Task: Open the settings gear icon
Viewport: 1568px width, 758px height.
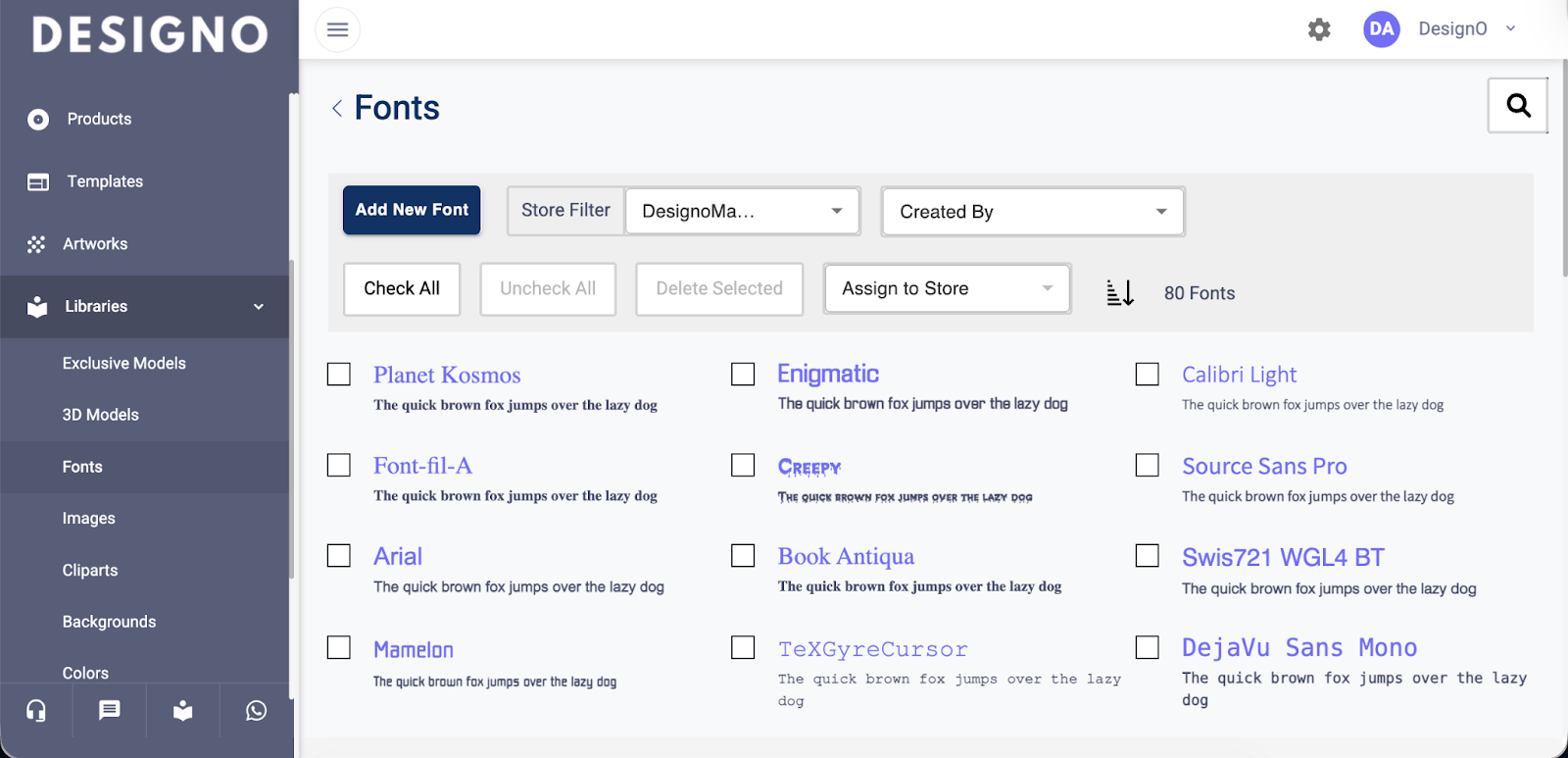Action: (x=1319, y=29)
